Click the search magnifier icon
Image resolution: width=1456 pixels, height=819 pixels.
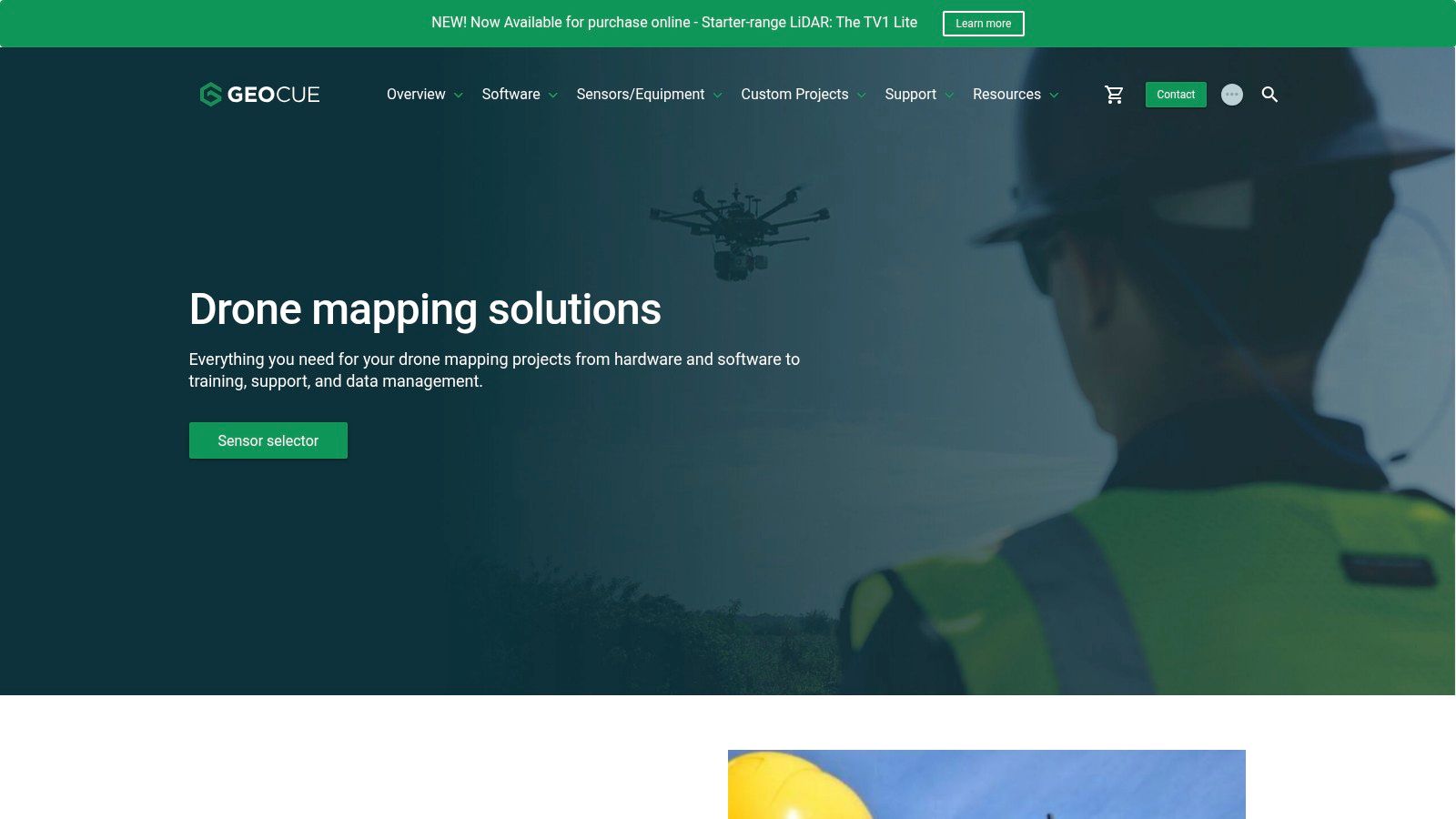1269,95
